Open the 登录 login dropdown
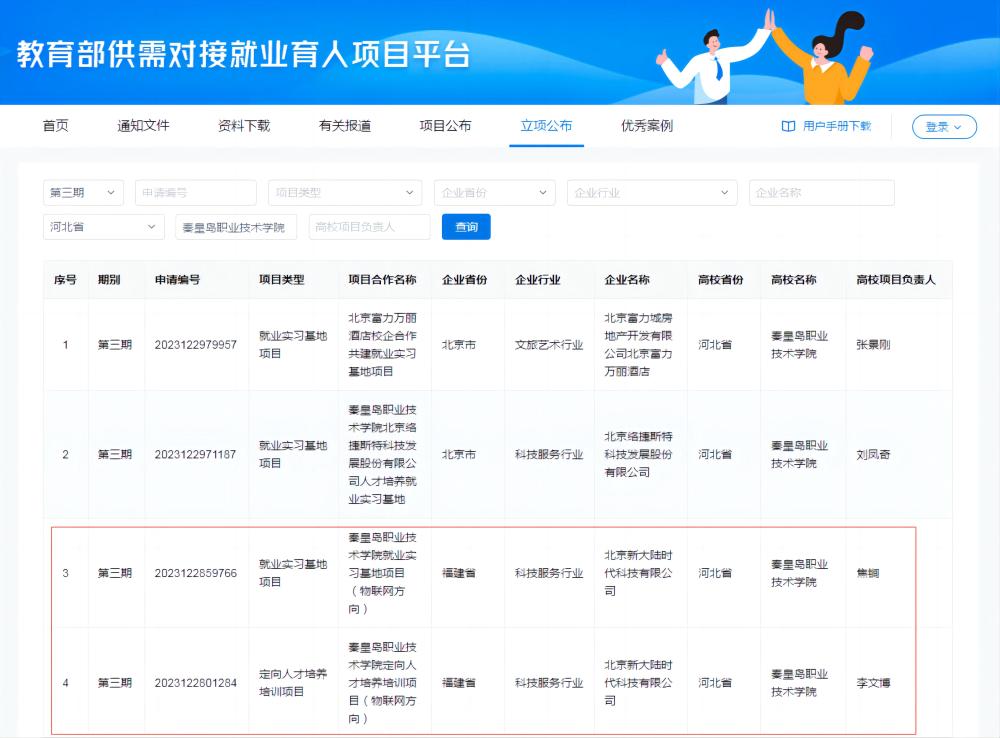This screenshot has height=738, width=1000. (x=943, y=127)
